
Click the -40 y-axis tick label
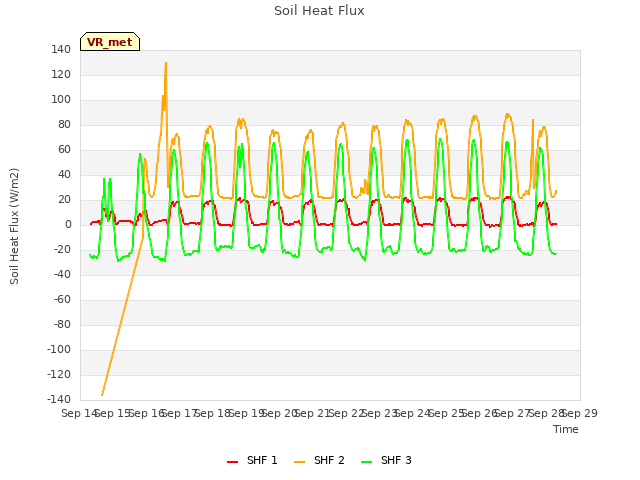click(62, 275)
